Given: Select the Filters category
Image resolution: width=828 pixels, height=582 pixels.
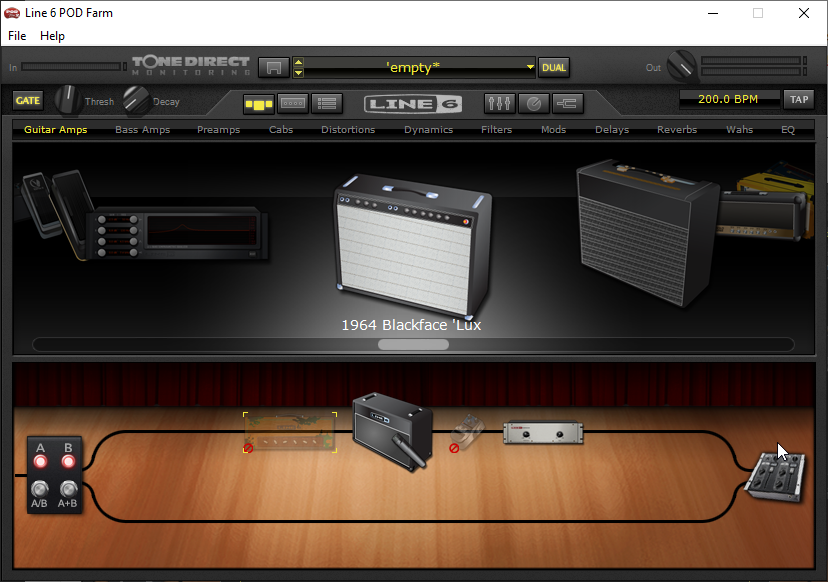Looking at the screenshot, I should tap(496, 129).
